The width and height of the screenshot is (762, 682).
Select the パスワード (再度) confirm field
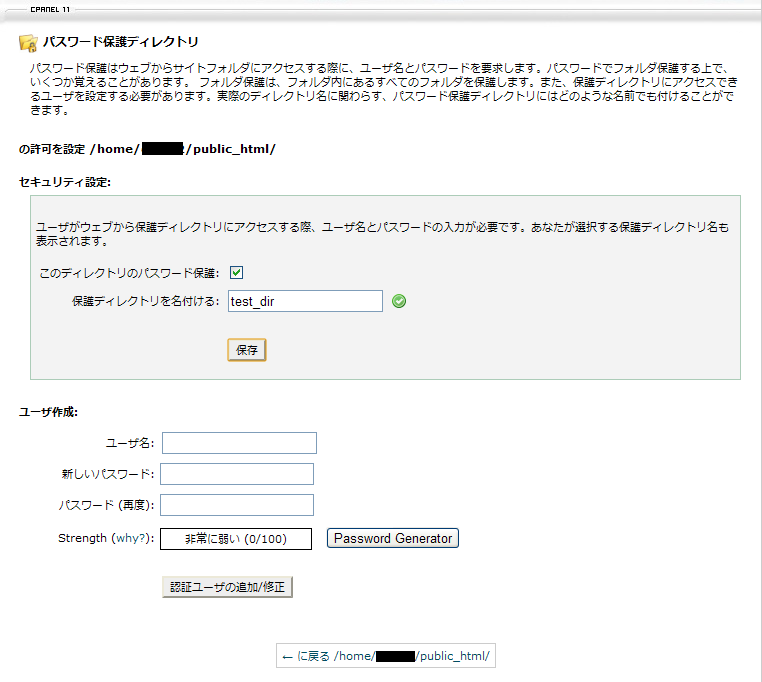tap(237, 505)
